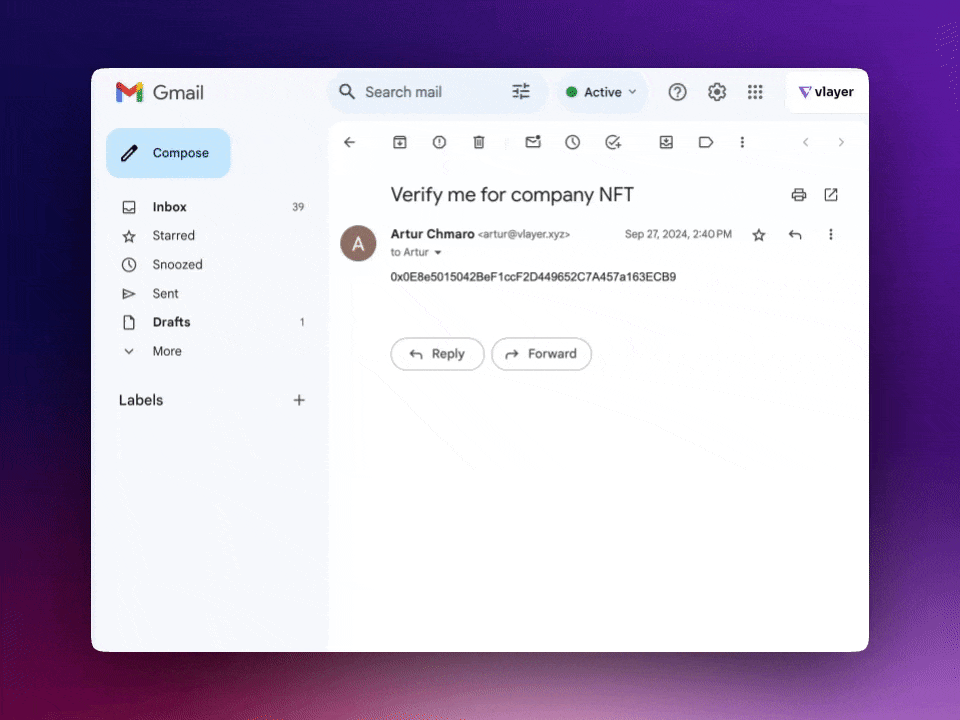The image size is (960, 720).
Task: Delete the email with the trash icon
Action: (x=479, y=143)
